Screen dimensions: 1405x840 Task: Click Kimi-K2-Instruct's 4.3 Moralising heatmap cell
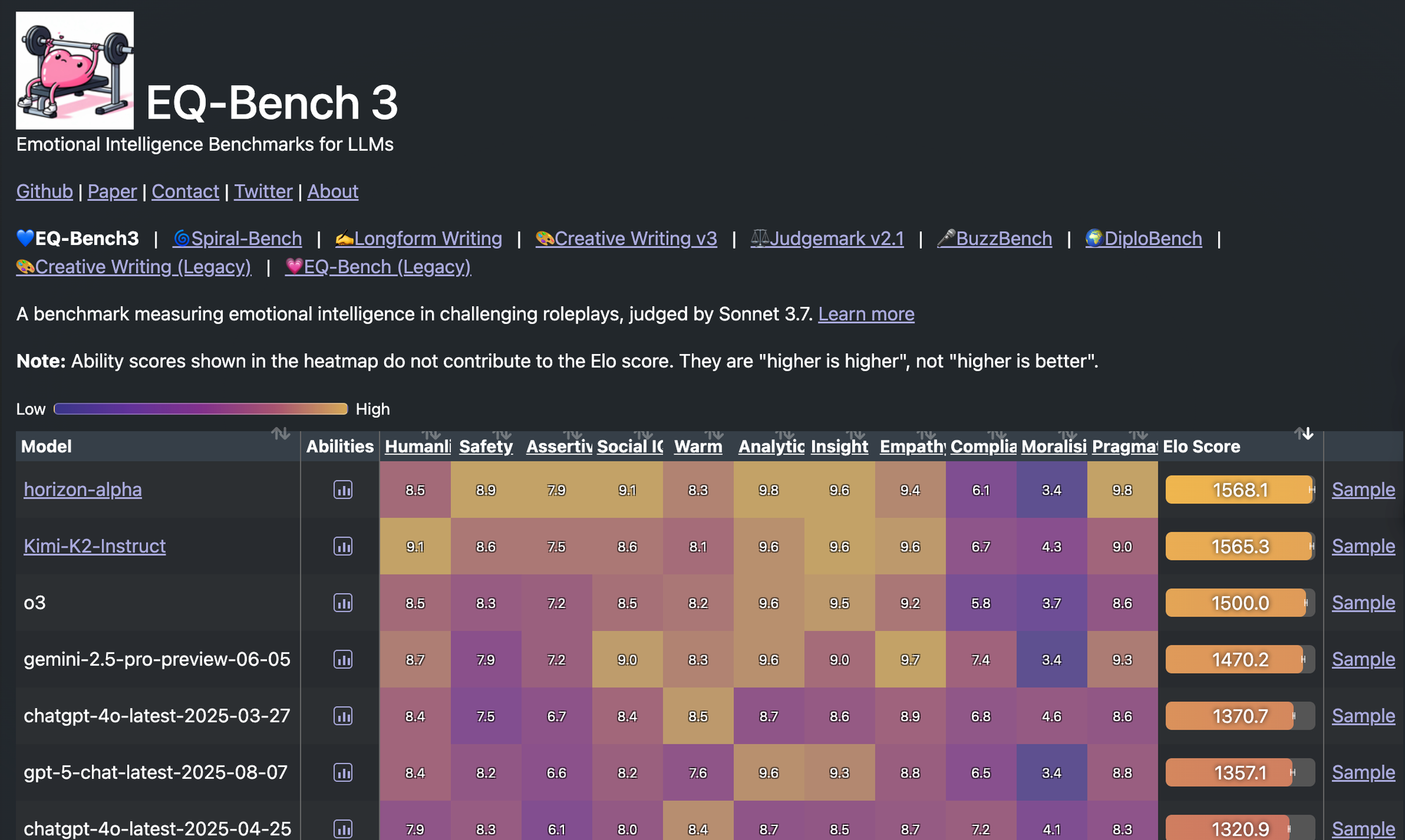(x=1052, y=546)
